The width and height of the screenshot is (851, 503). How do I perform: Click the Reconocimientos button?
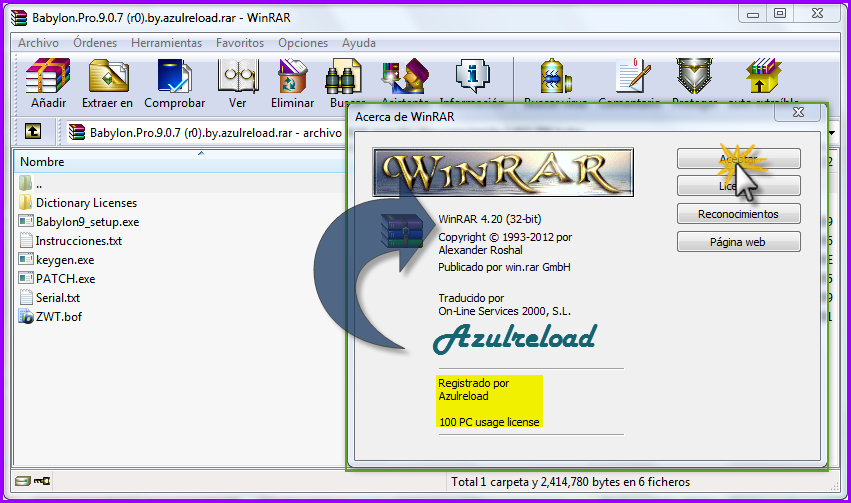coord(739,214)
